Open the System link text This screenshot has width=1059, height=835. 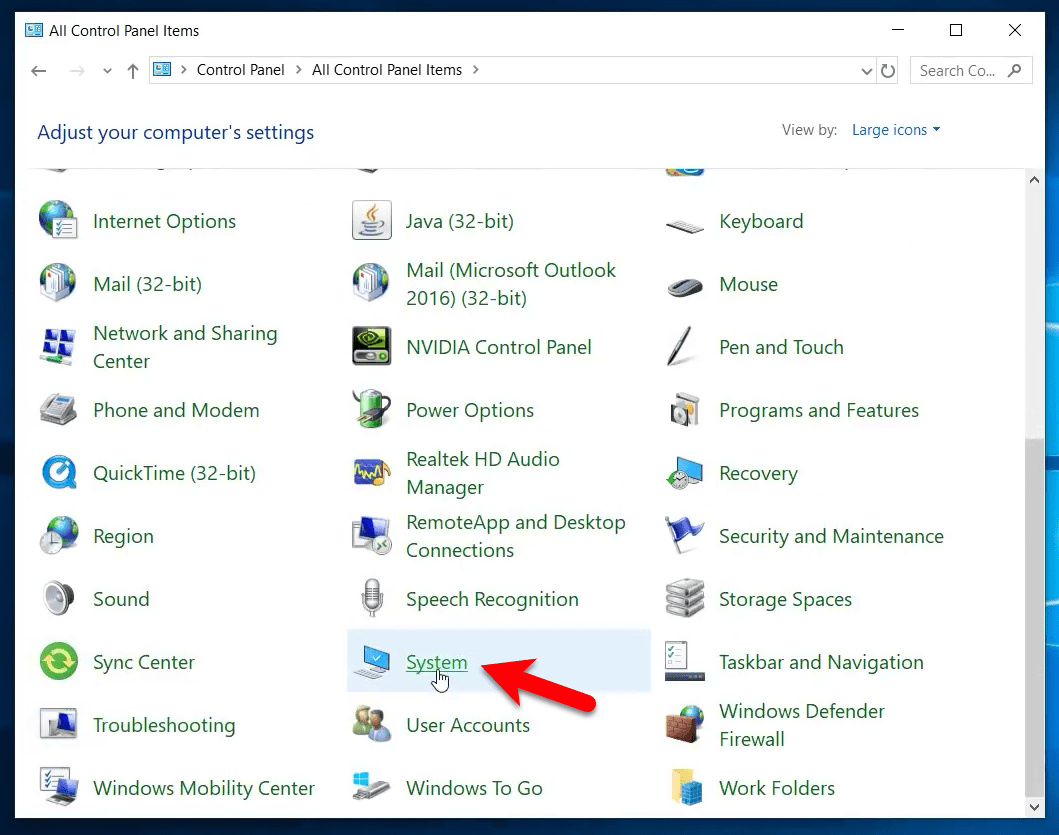436,662
